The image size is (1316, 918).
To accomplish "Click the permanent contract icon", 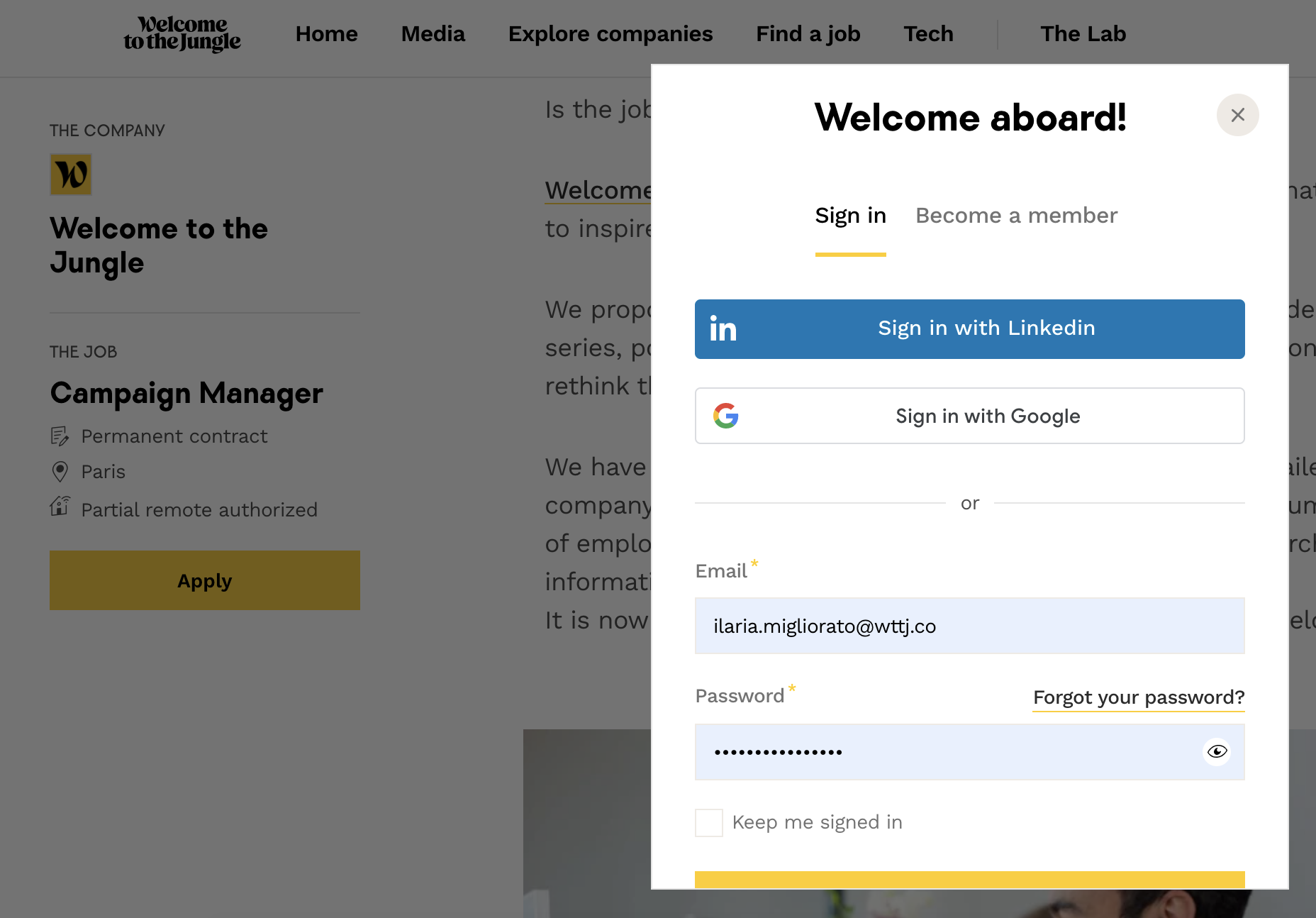I will (x=60, y=436).
